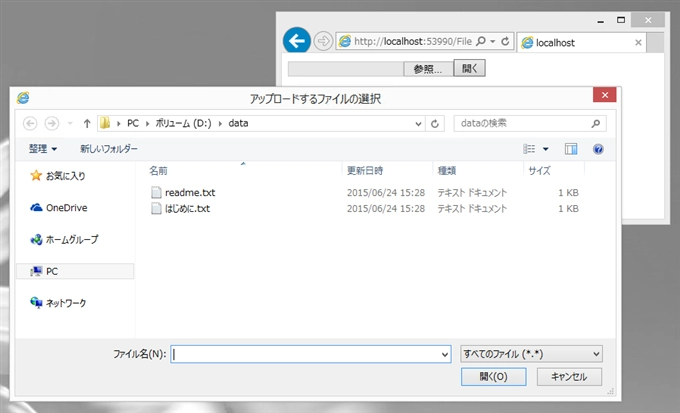Click the 開く(O) button in dialog
Image resolution: width=680 pixels, height=413 pixels.
[494, 377]
